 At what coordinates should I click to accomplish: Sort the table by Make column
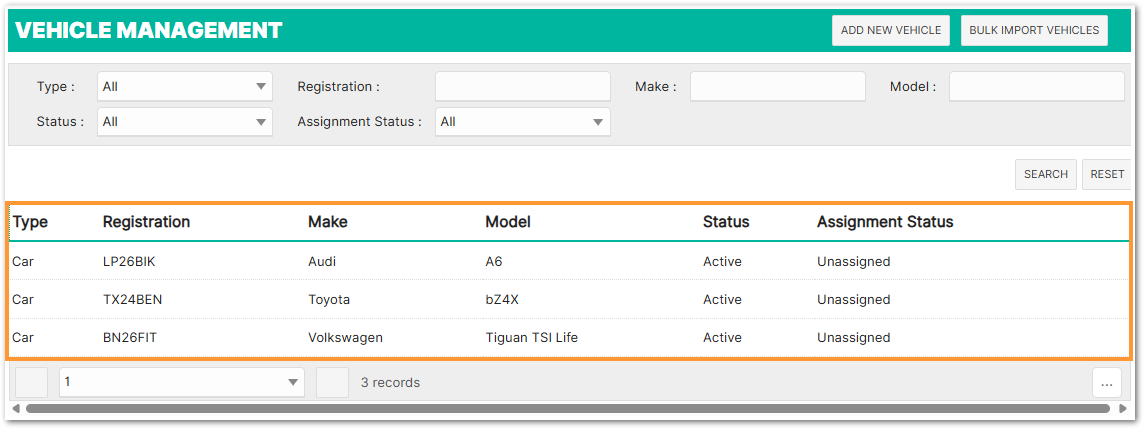pos(327,222)
